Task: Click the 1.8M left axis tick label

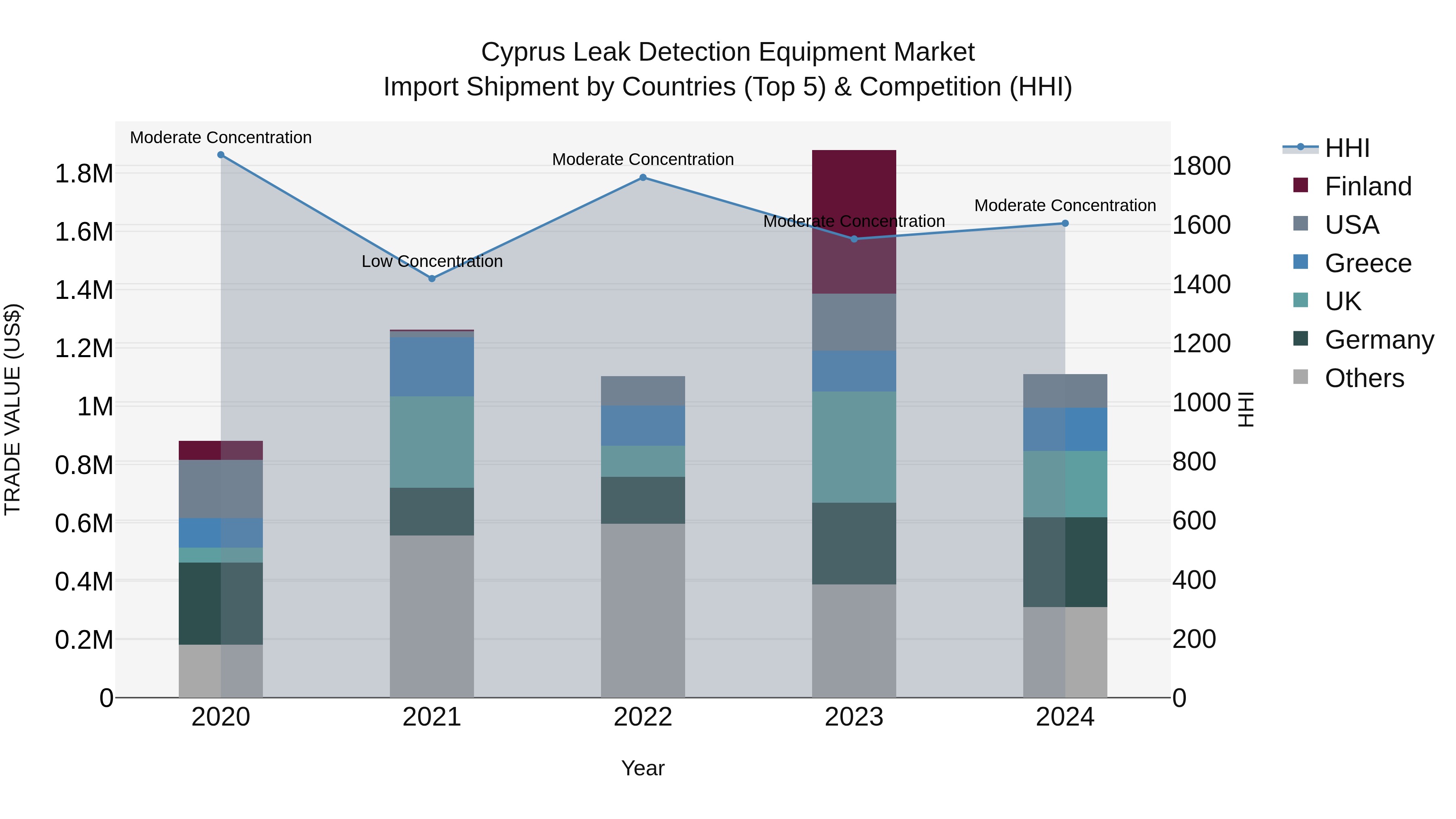Action: pos(84,174)
